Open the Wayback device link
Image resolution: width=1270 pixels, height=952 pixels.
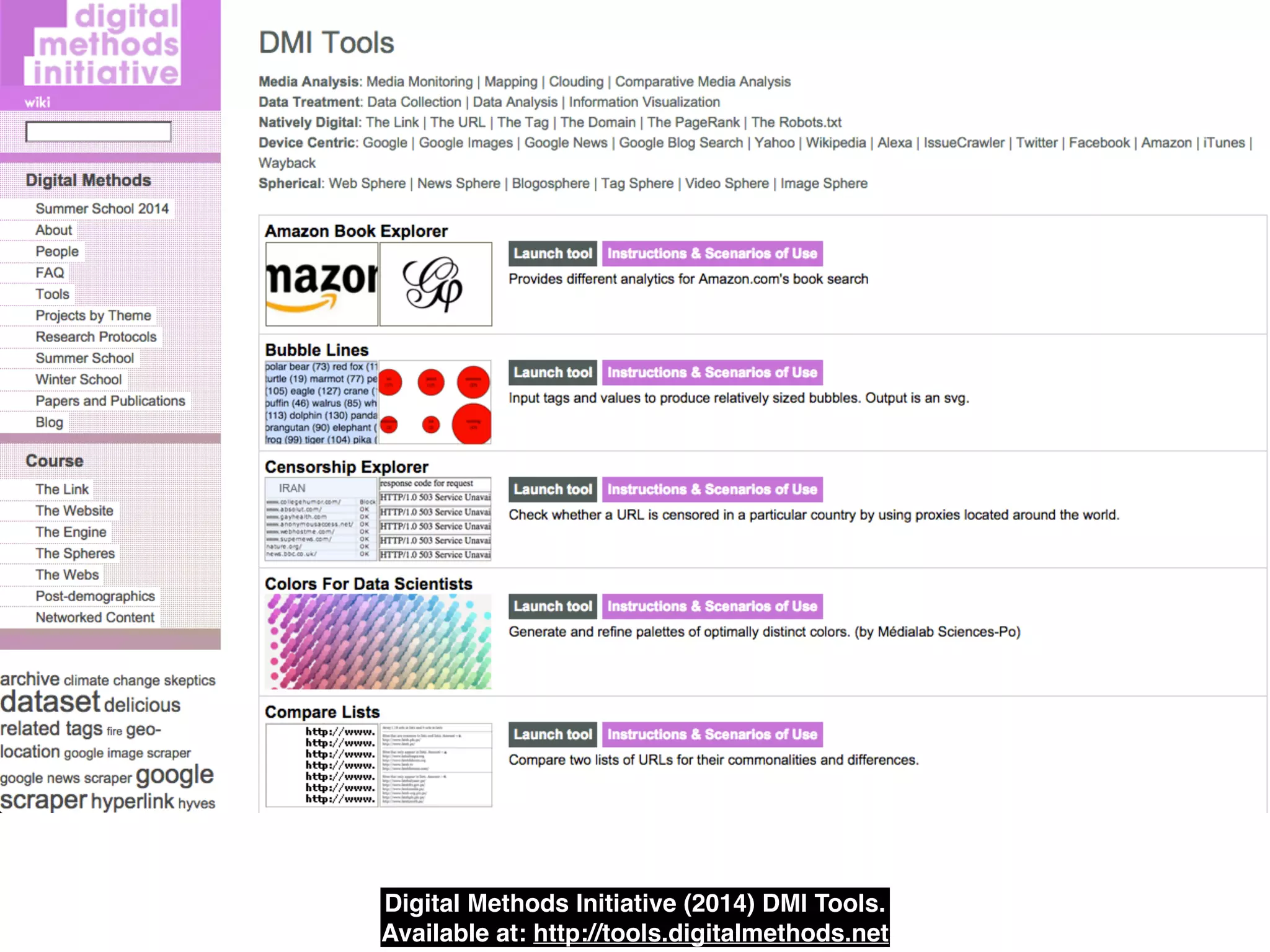click(287, 163)
